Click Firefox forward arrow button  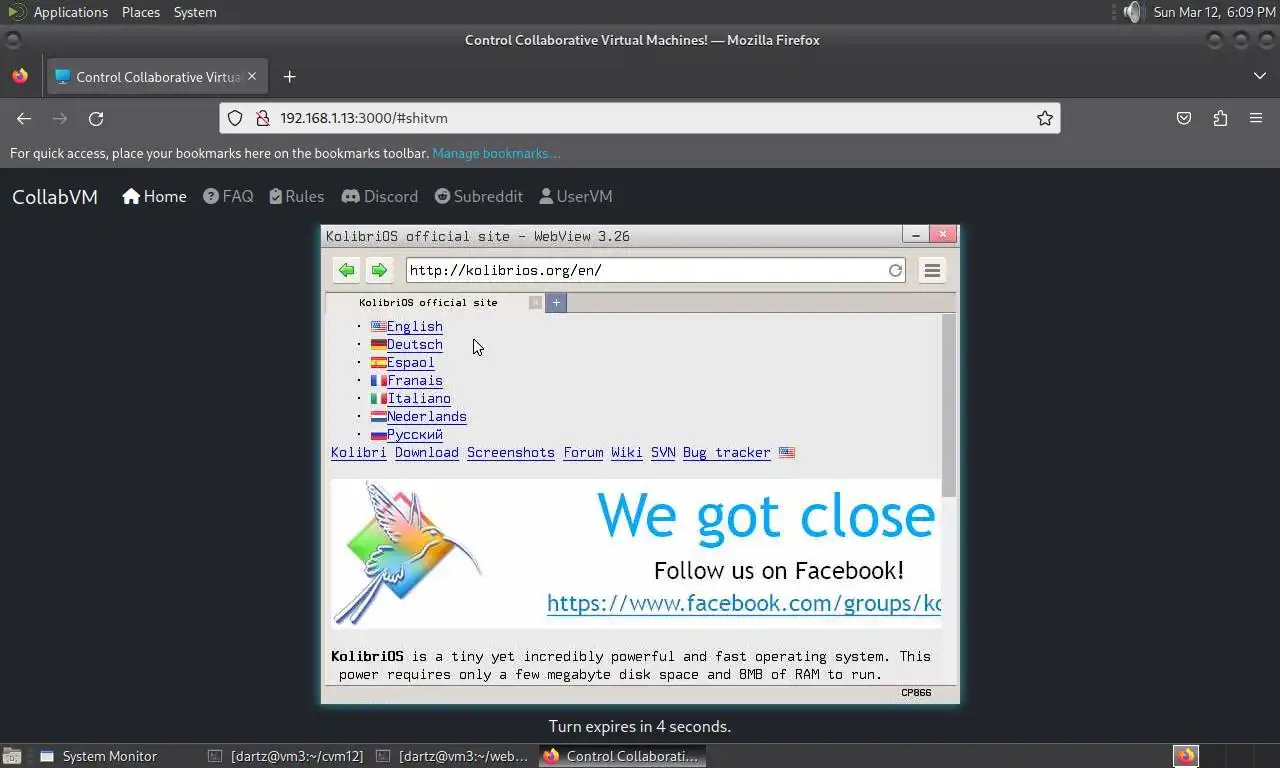coord(60,118)
